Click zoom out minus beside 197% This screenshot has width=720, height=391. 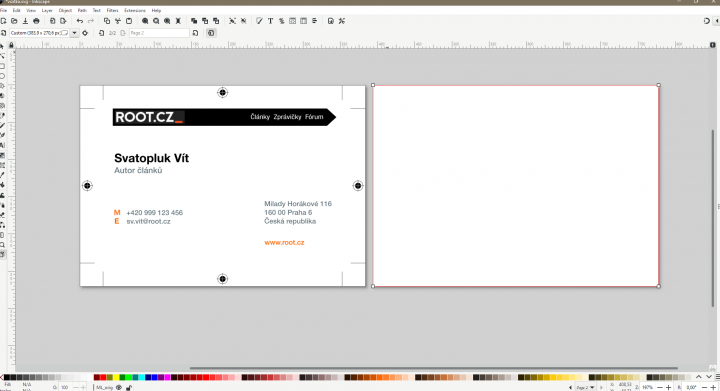point(660,388)
